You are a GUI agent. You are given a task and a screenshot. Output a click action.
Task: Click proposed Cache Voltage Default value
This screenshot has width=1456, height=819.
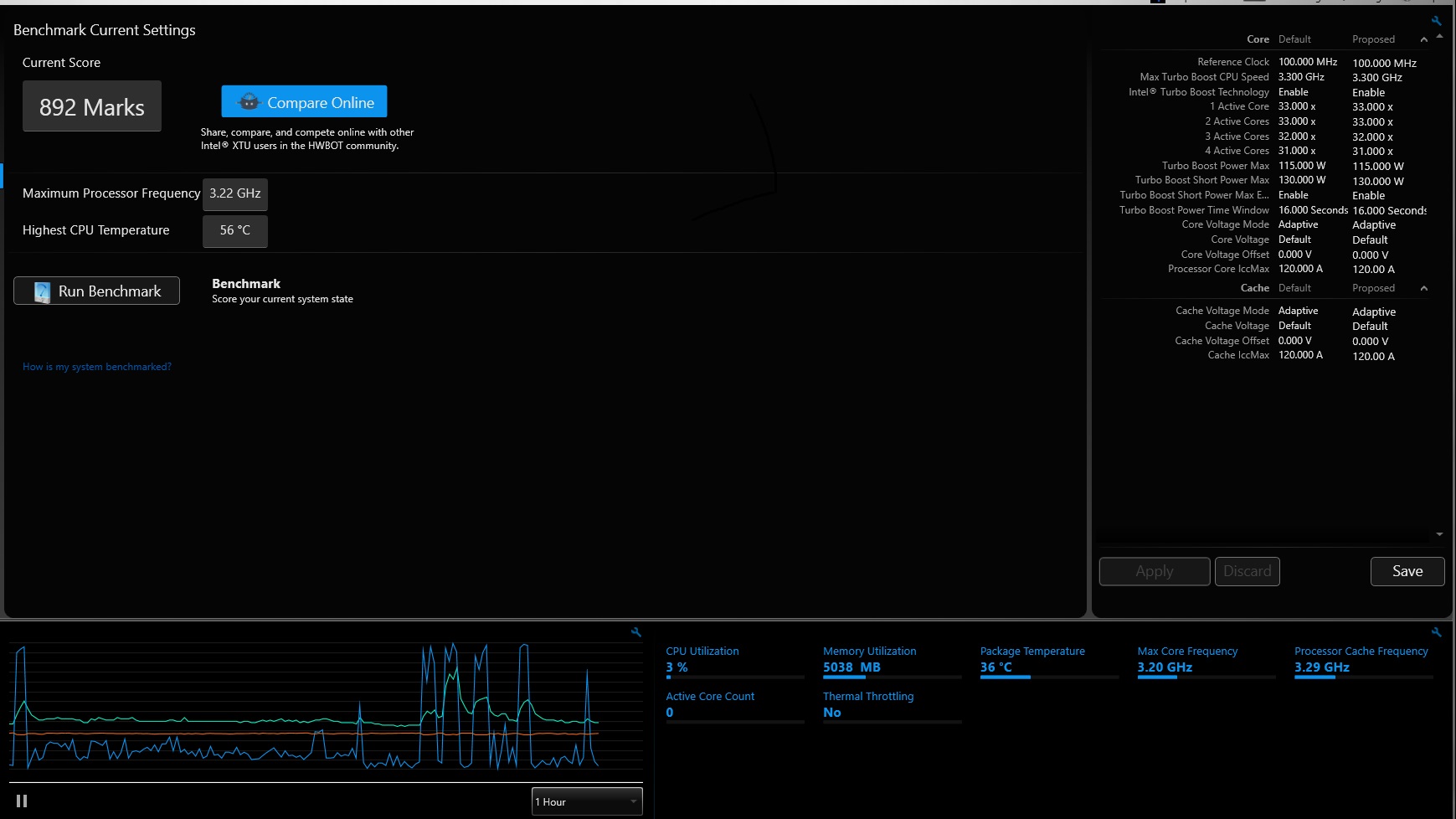click(x=1370, y=326)
